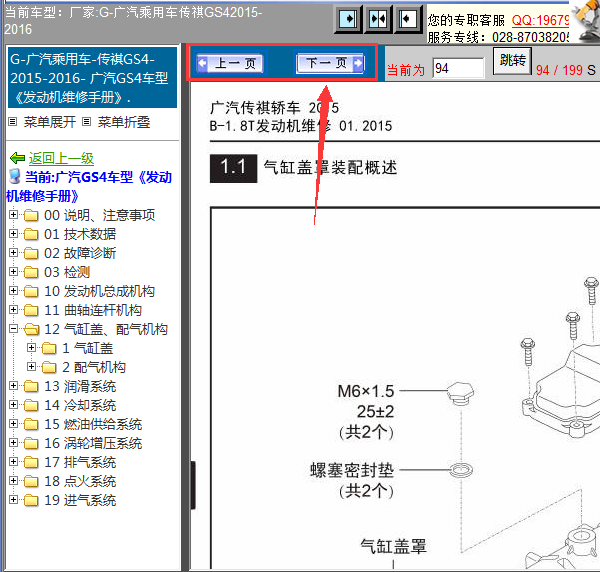Select 17 排气系统 tree item
Image resolution: width=600 pixels, height=572 pixels.
click(x=80, y=462)
